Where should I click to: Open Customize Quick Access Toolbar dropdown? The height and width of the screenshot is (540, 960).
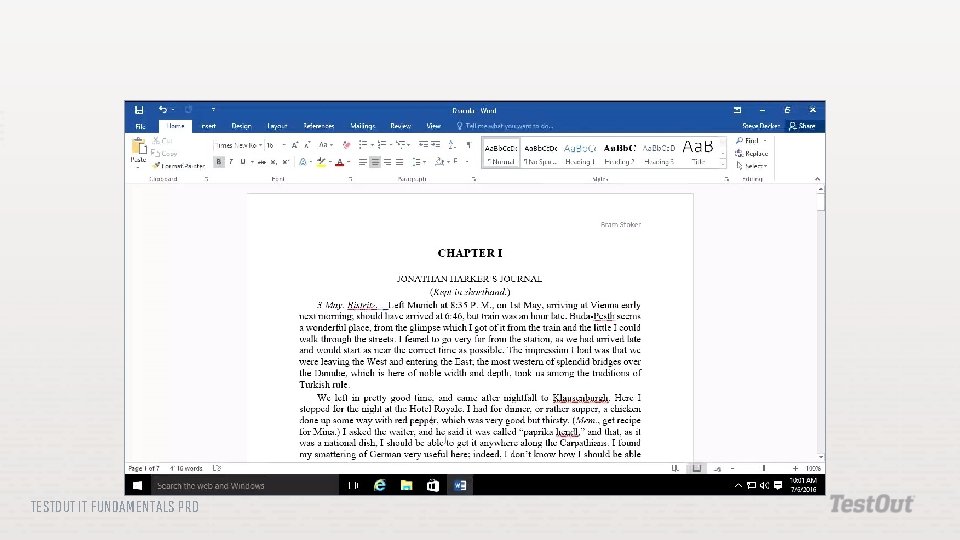click(213, 110)
